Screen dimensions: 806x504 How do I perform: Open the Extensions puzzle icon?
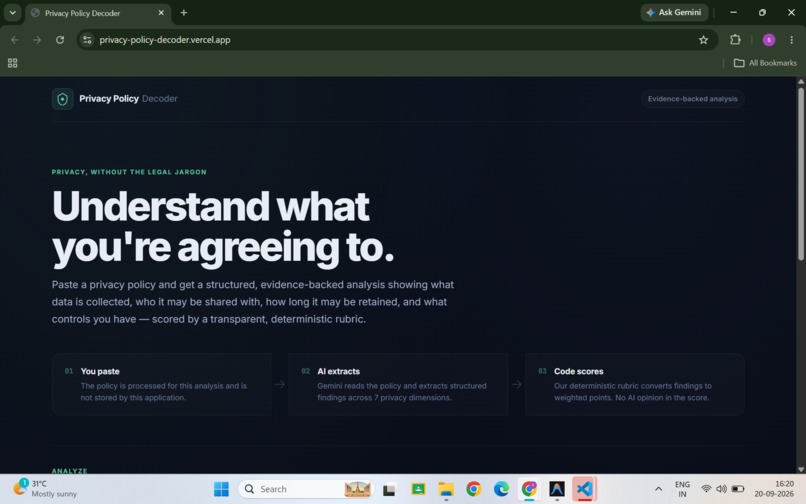[735, 40]
